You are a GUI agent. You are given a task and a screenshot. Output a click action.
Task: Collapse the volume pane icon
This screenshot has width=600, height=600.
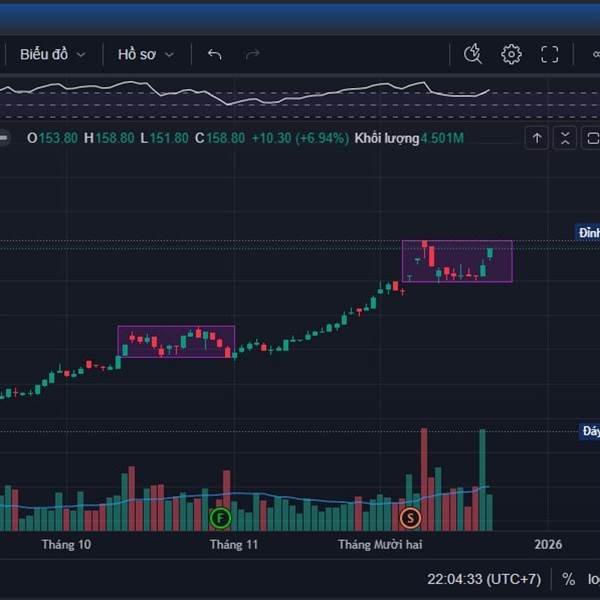pyautogui.click(x=566, y=138)
